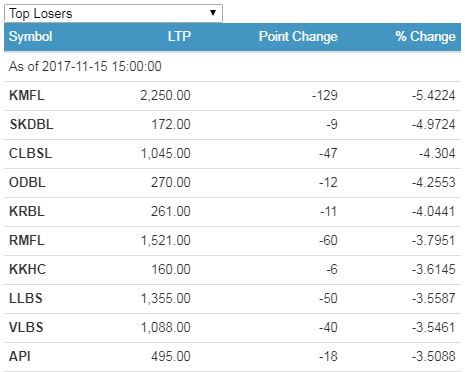
Task: Select the ODBL stock symbol
Action: tap(27, 182)
